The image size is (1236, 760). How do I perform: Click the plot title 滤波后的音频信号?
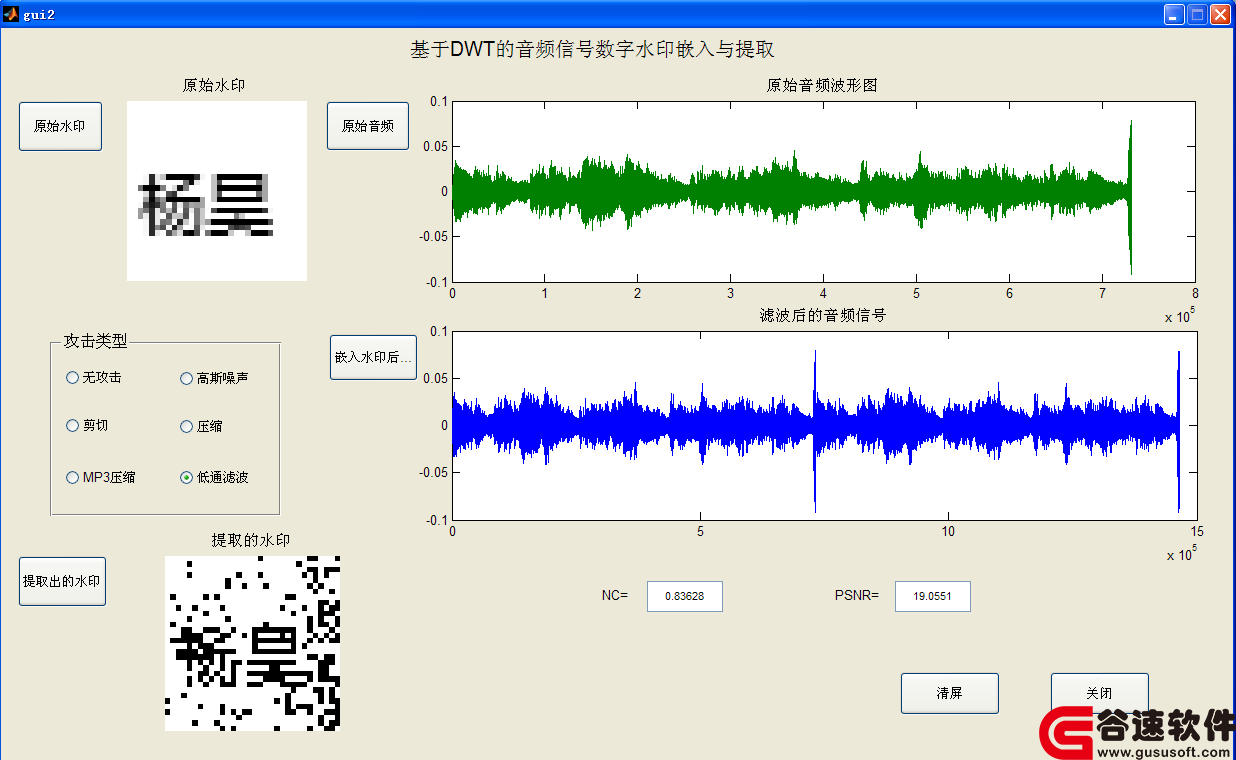(x=823, y=315)
